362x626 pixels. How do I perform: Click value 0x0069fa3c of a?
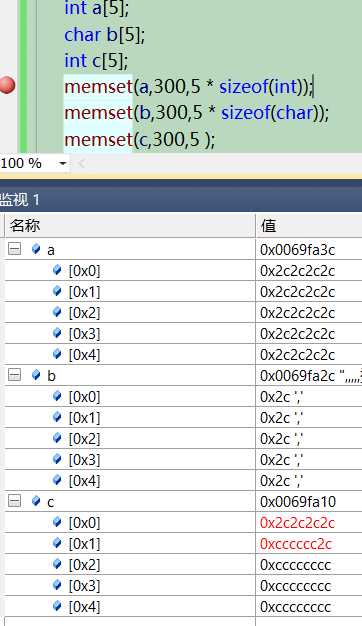(x=297, y=250)
